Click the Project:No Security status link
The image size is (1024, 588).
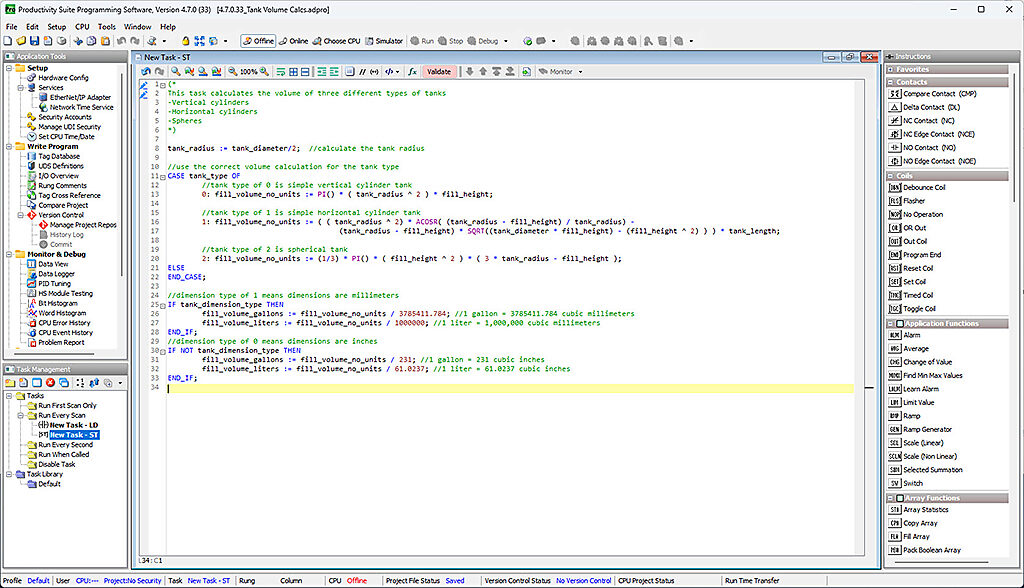(133, 580)
